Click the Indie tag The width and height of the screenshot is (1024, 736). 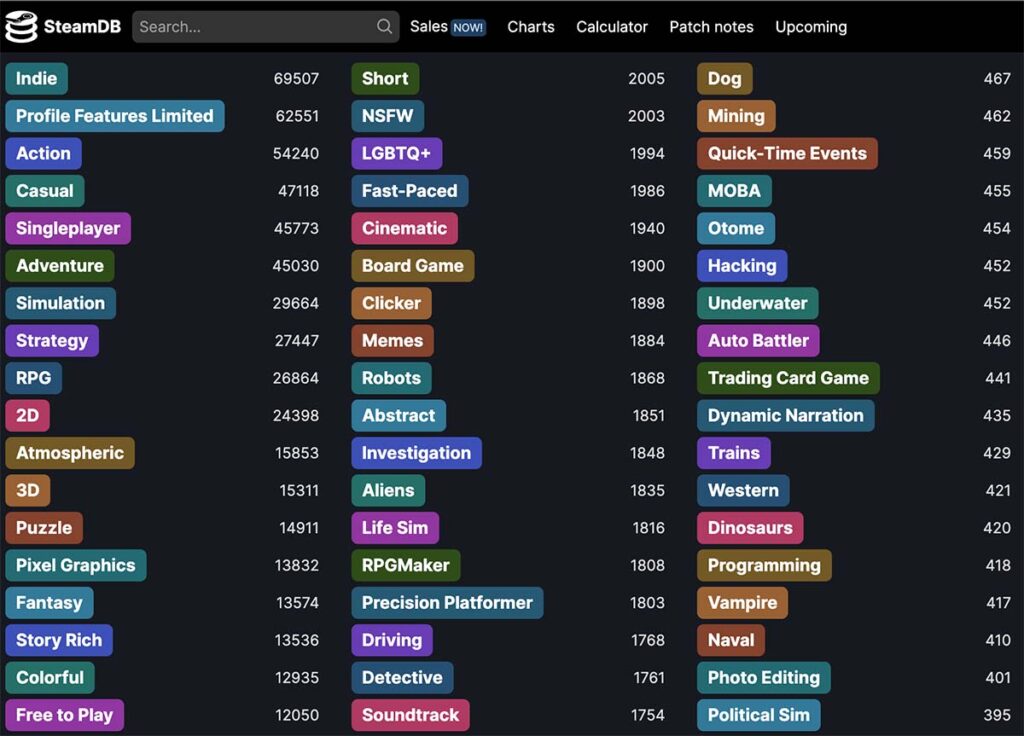tap(37, 78)
